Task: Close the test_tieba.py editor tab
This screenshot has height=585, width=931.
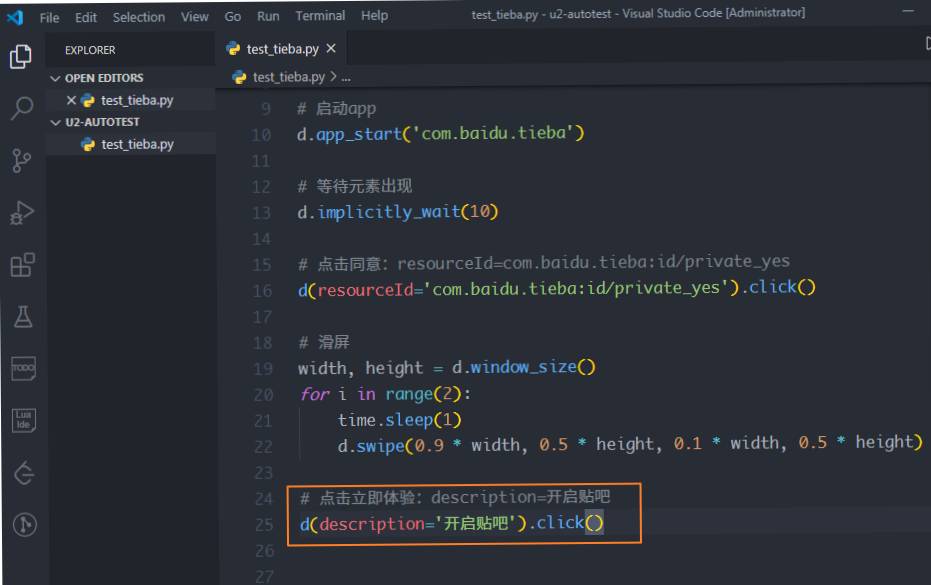Action: (331, 48)
